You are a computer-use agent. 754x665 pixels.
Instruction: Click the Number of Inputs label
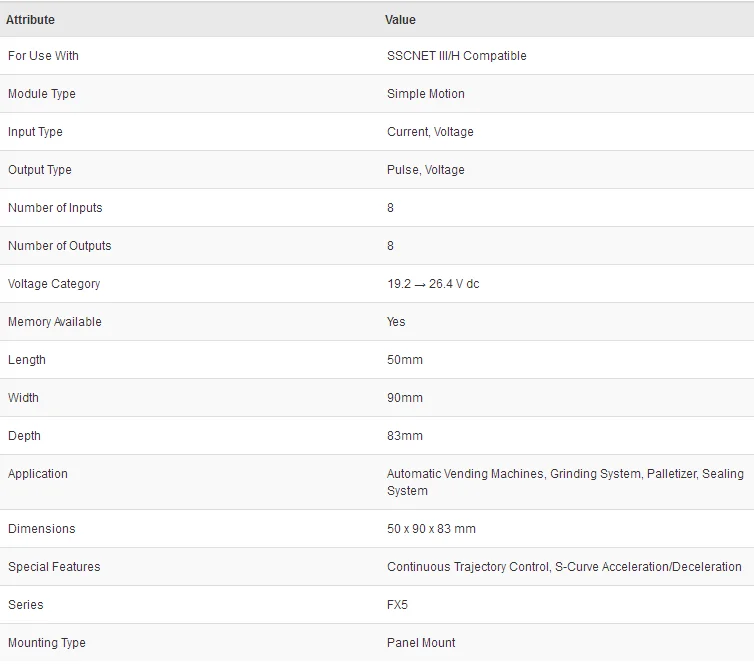coord(55,208)
